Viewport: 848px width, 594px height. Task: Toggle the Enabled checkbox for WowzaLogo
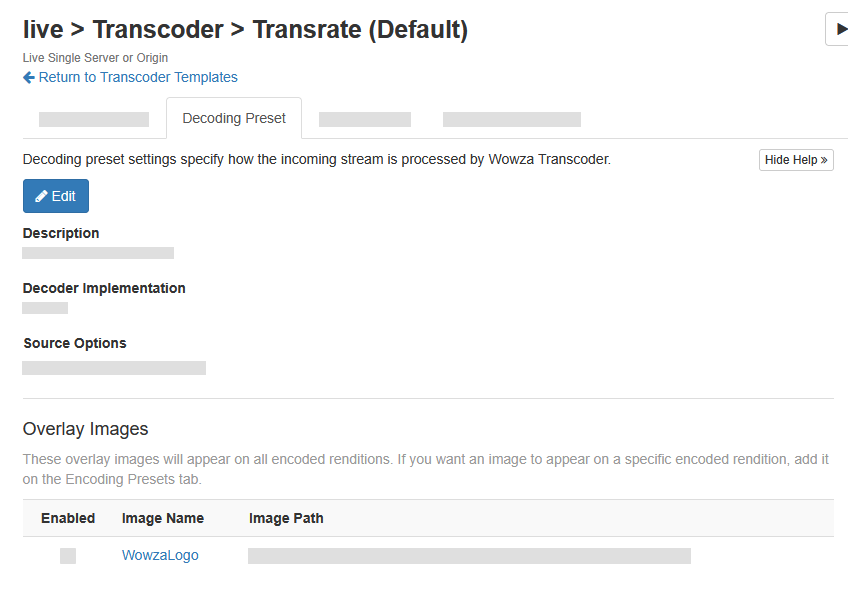click(x=68, y=556)
